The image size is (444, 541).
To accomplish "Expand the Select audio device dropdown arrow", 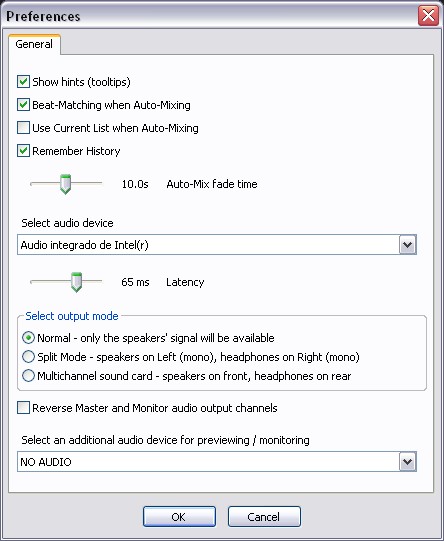I will (x=408, y=245).
